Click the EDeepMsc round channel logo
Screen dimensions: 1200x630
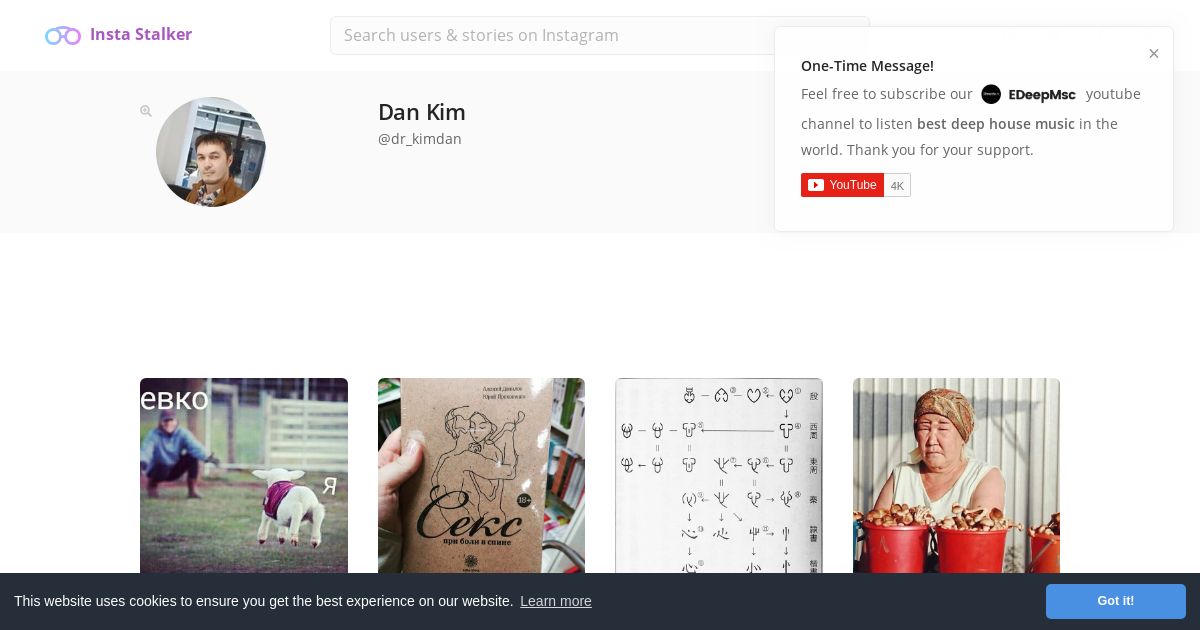[991, 94]
